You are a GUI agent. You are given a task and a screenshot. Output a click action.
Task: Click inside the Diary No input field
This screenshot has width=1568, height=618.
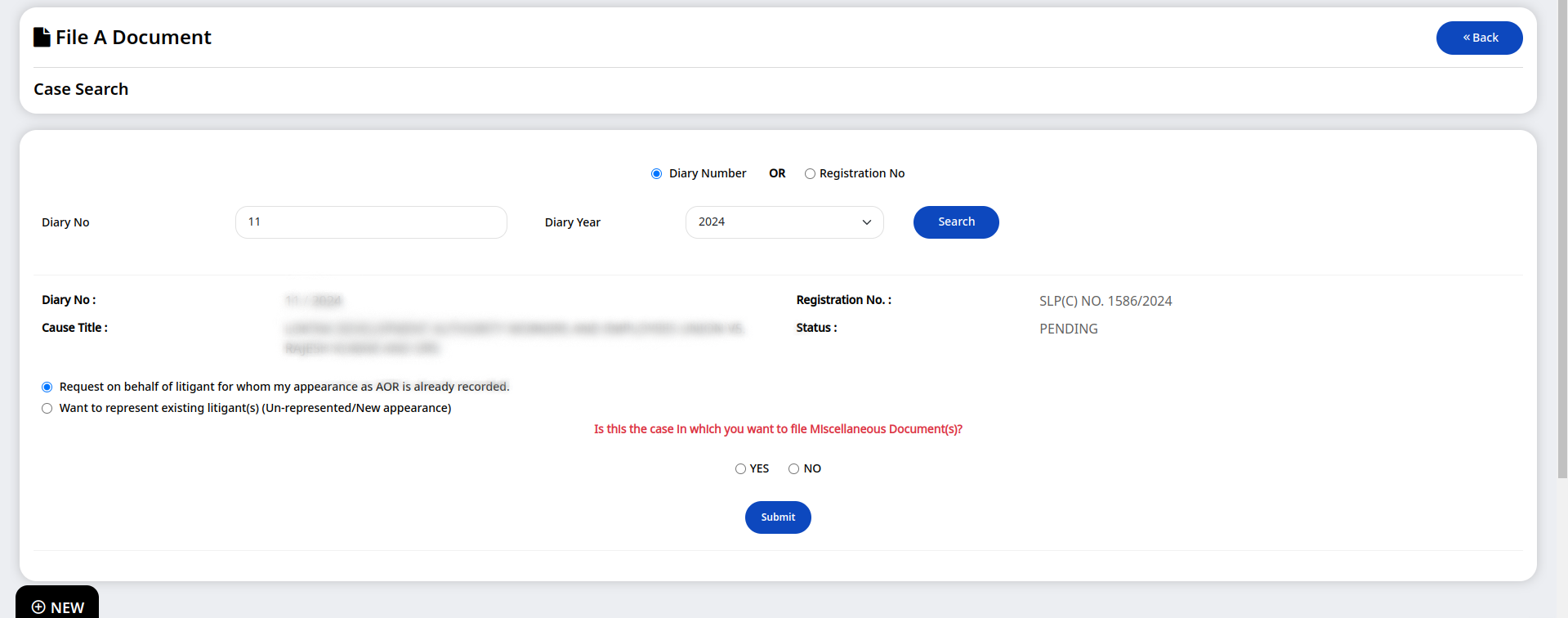coord(370,222)
